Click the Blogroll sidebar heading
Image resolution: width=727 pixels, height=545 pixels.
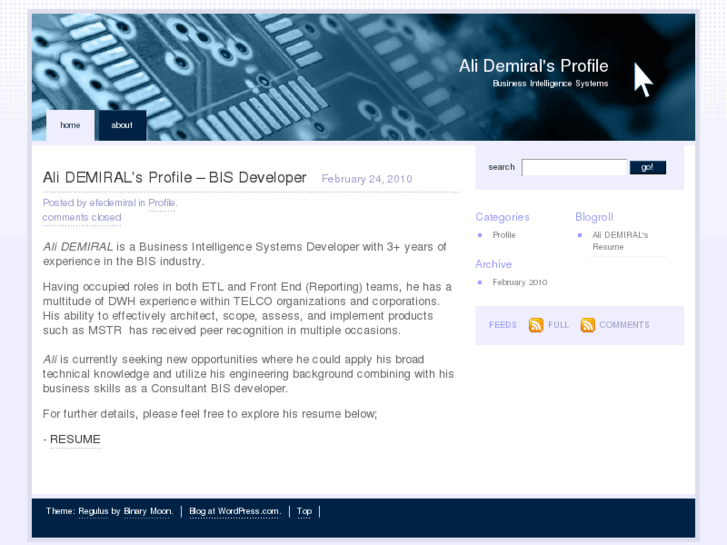(x=594, y=217)
